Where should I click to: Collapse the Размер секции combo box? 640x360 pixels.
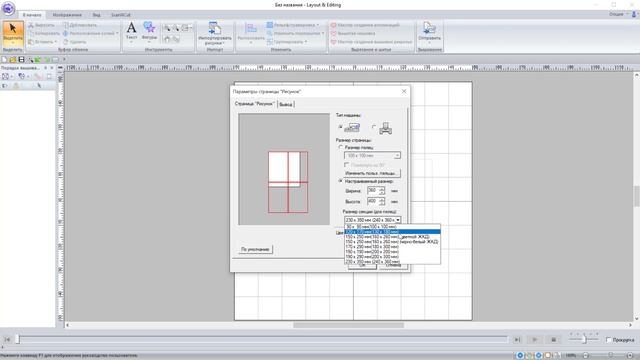click(398, 220)
